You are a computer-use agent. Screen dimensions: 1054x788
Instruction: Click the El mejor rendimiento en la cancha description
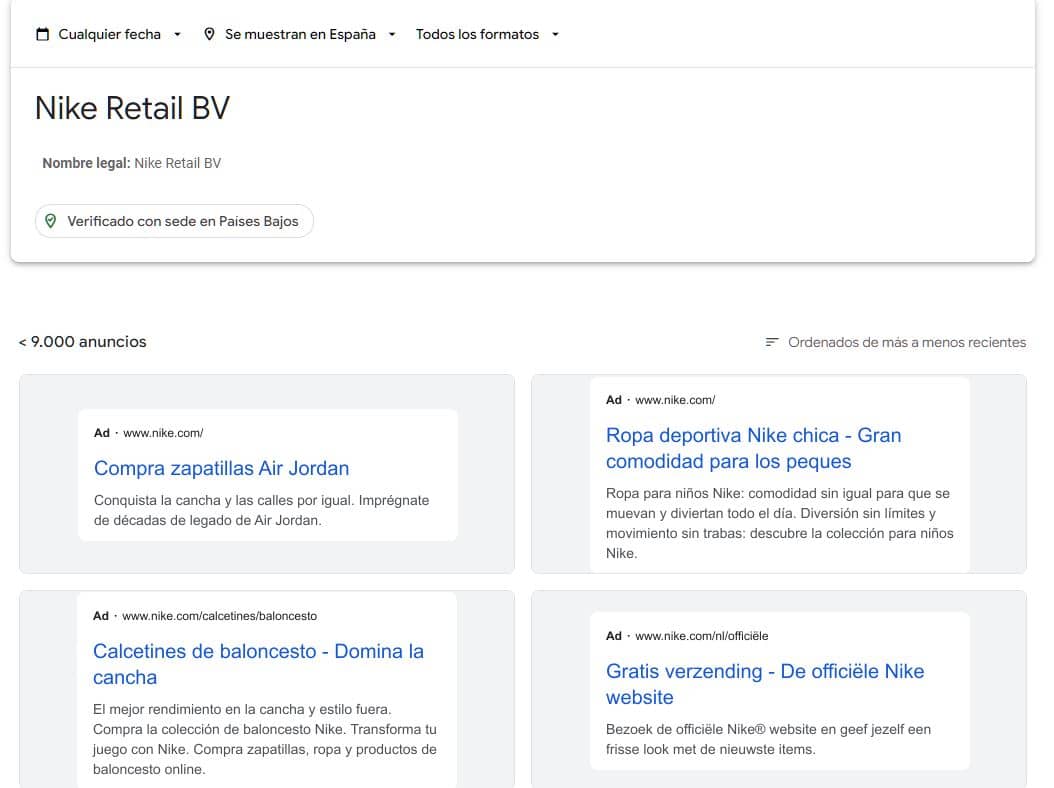(265, 739)
